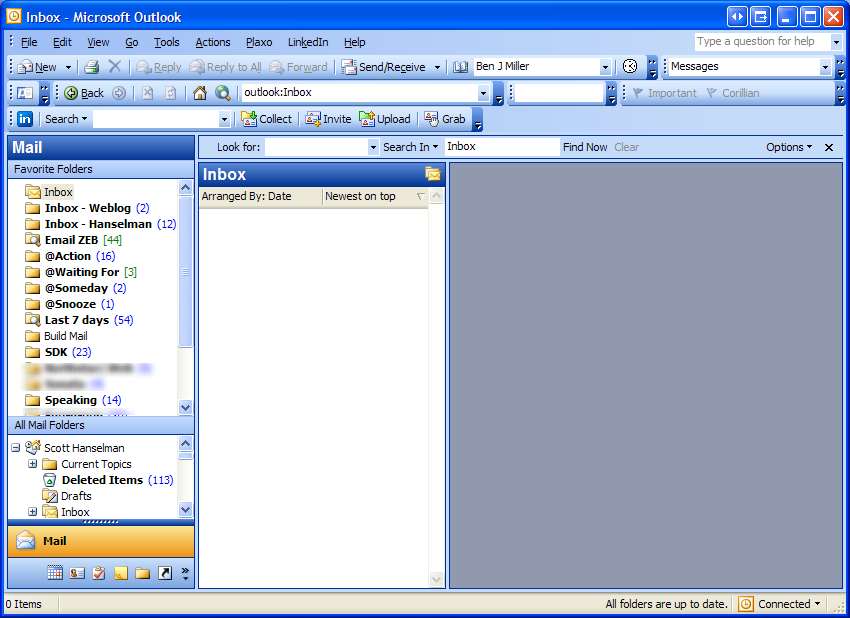
Task: Open the LinkedIn menu
Action: (x=308, y=42)
